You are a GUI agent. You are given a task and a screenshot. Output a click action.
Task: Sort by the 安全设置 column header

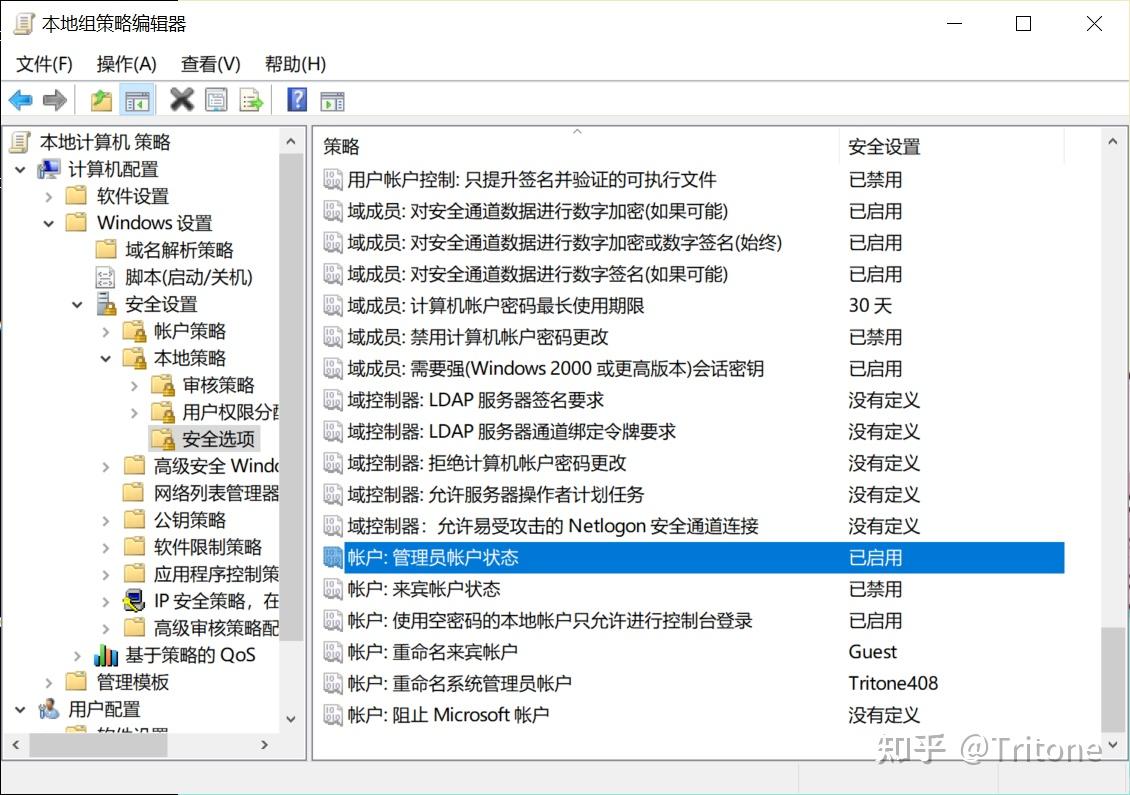click(x=884, y=146)
